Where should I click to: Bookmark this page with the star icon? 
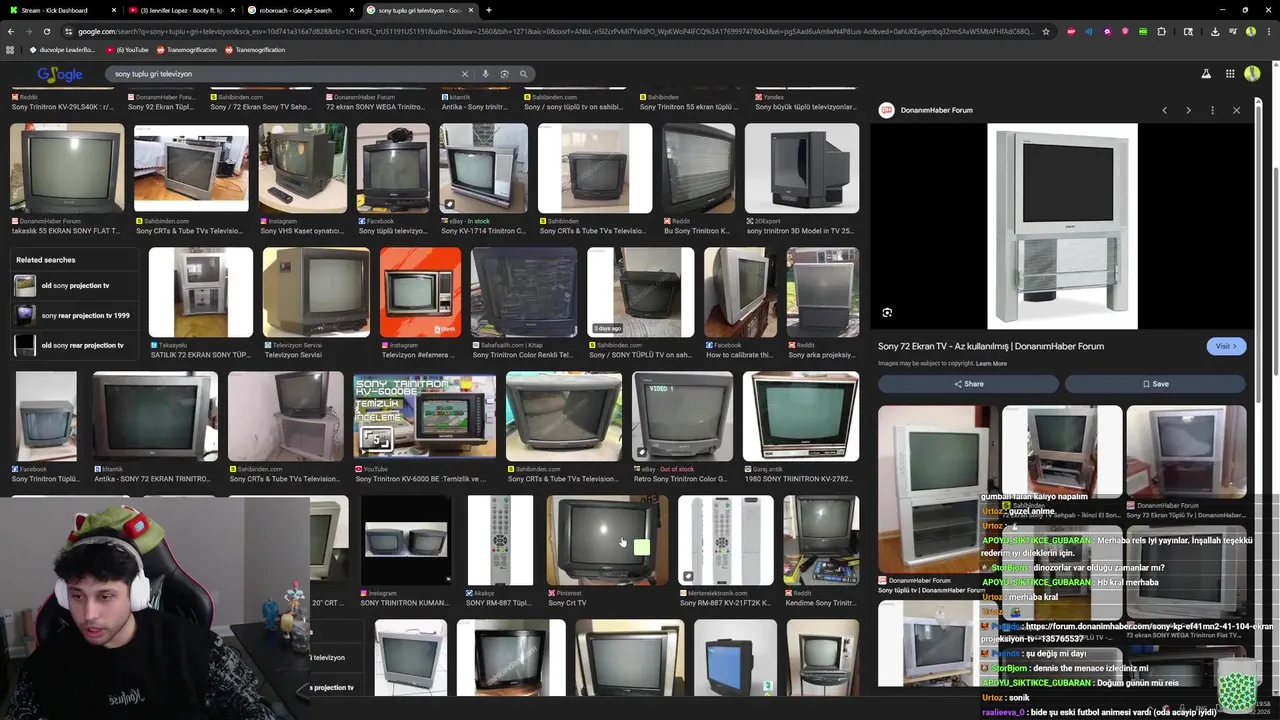pos(1046,31)
